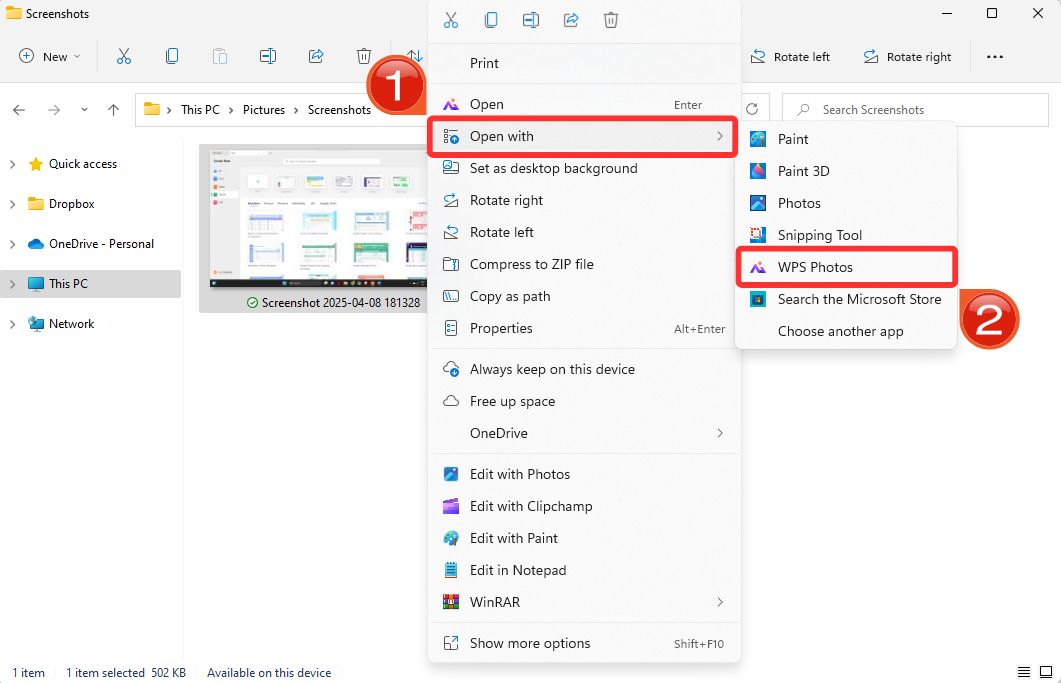Expand the Quick access chevron
The image size is (1061, 683).
pyautogui.click(x=10, y=163)
